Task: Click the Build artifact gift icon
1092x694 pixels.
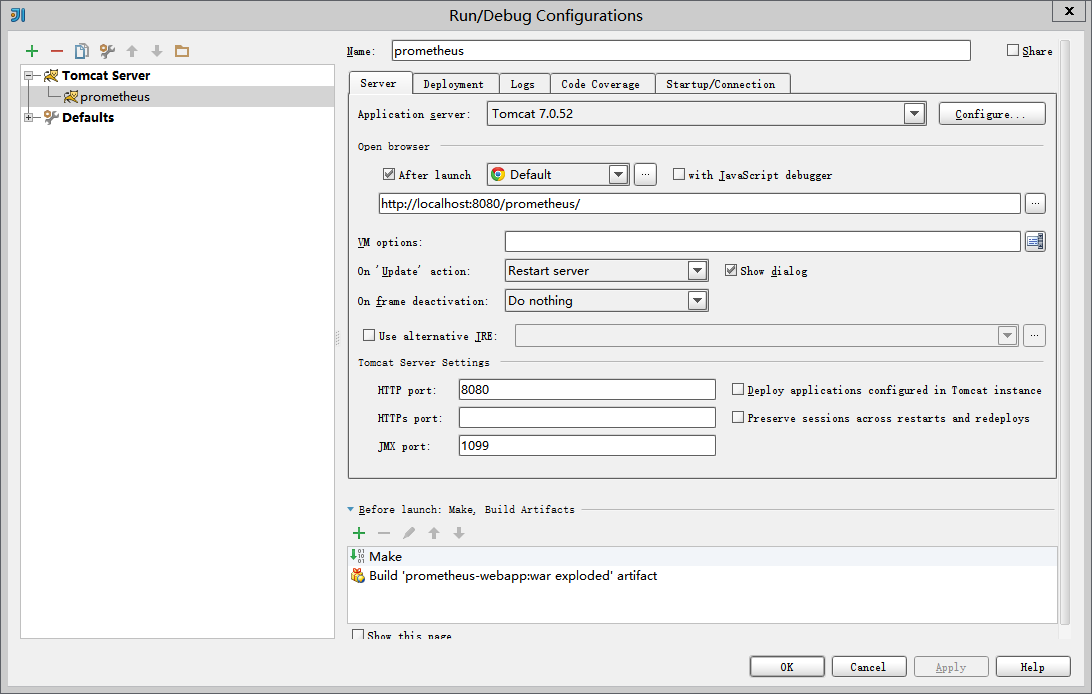Action: point(357,576)
